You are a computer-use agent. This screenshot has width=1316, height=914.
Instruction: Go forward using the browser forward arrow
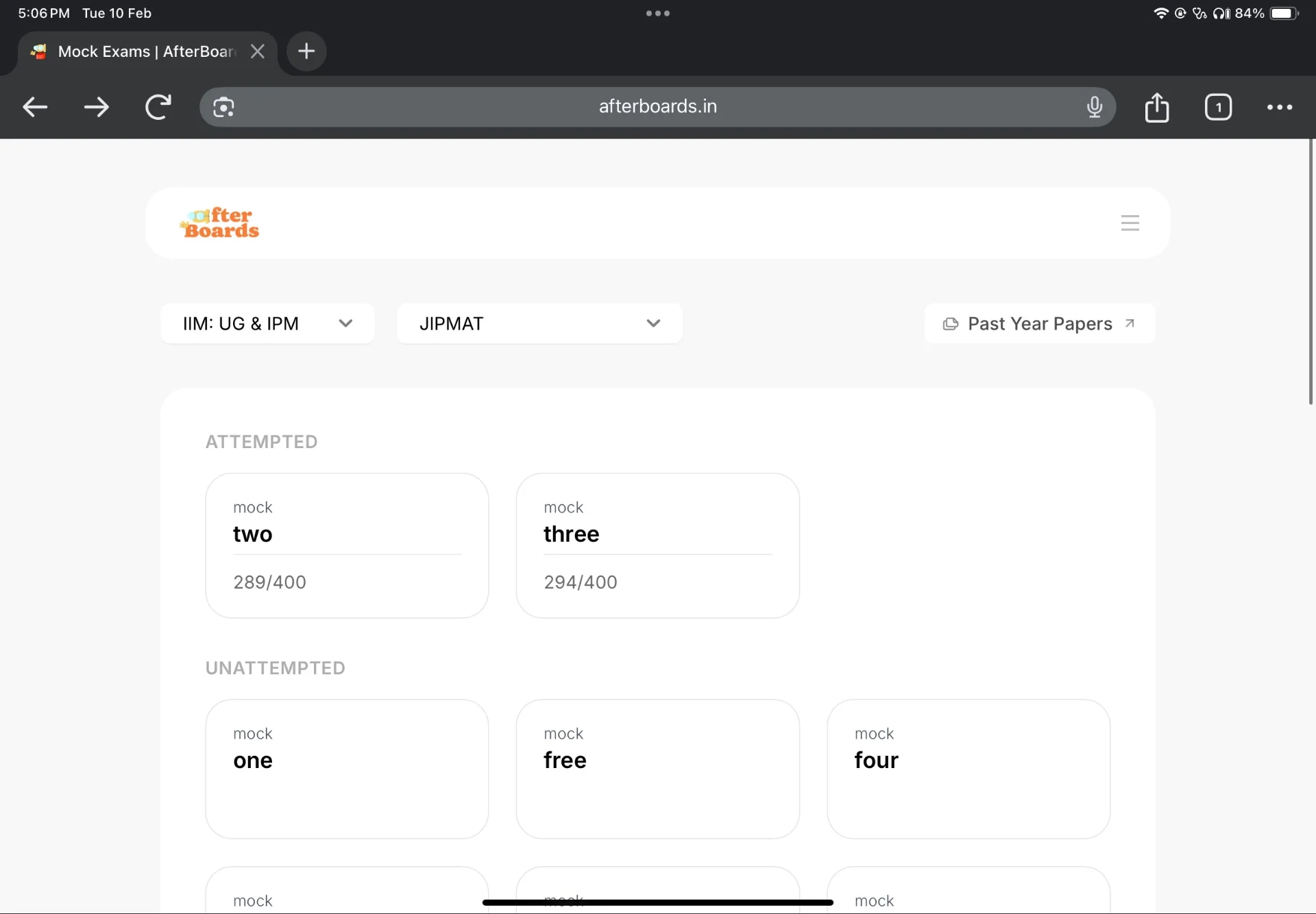(96, 107)
